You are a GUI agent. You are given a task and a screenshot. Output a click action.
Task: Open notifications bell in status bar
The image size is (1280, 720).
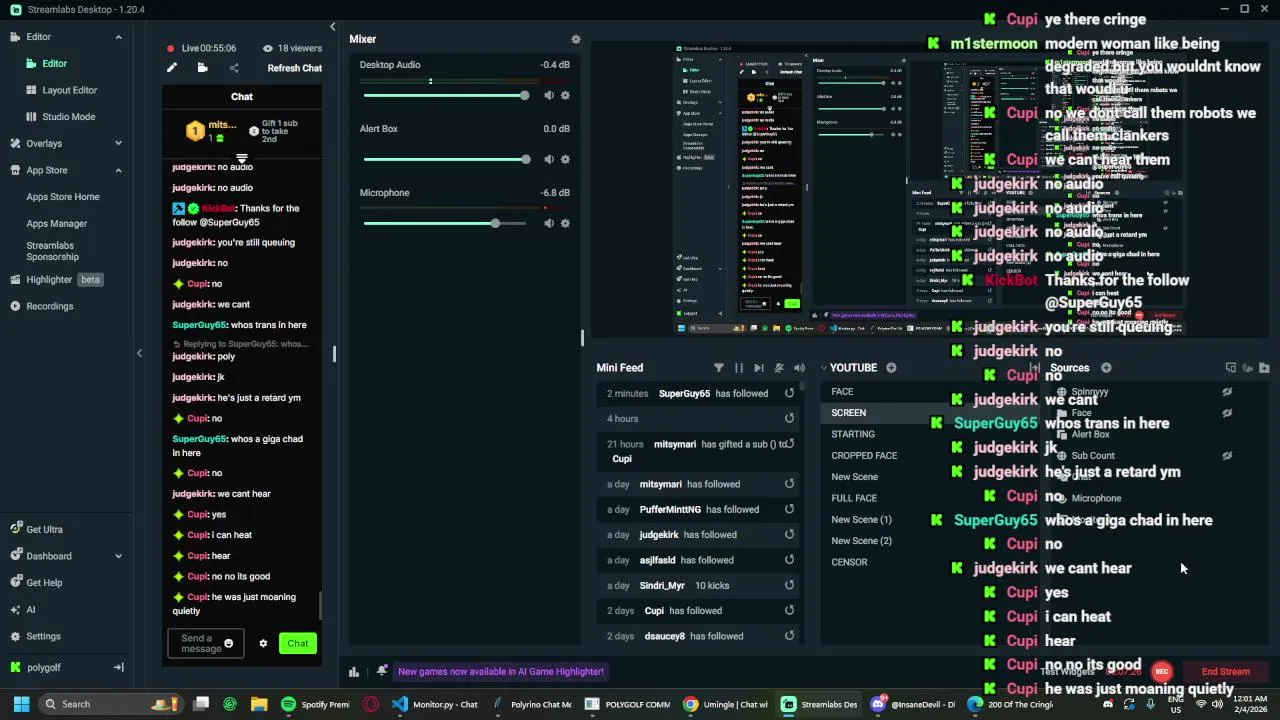pyautogui.click(x=382, y=671)
